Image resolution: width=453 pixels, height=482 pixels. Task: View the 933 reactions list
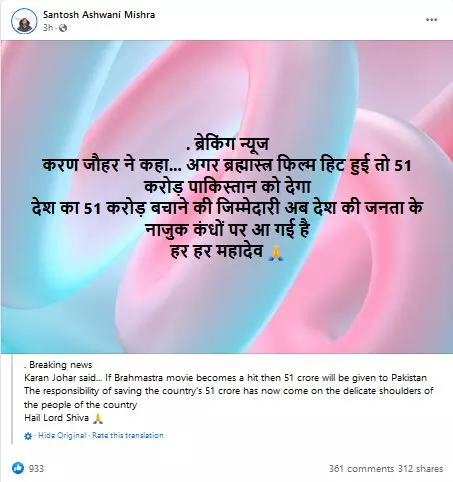coord(36,468)
